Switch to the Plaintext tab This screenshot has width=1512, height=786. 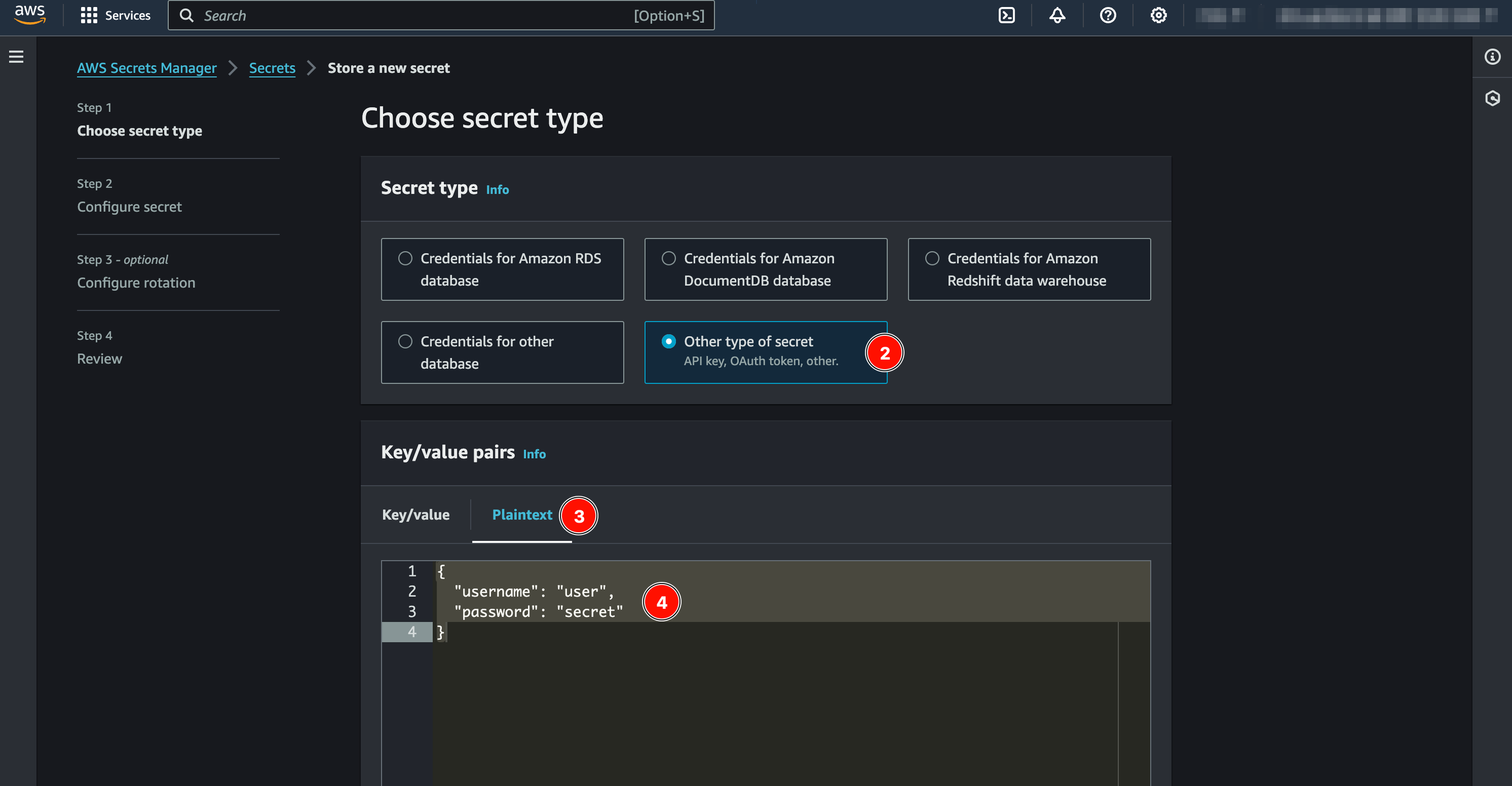coord(521,514)
